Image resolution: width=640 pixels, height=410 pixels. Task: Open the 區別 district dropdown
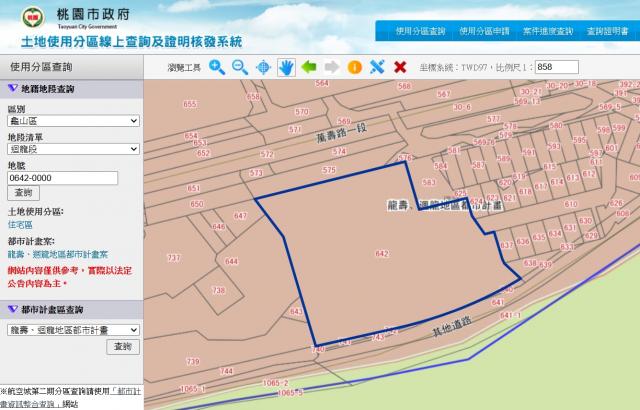coord(72,121)
